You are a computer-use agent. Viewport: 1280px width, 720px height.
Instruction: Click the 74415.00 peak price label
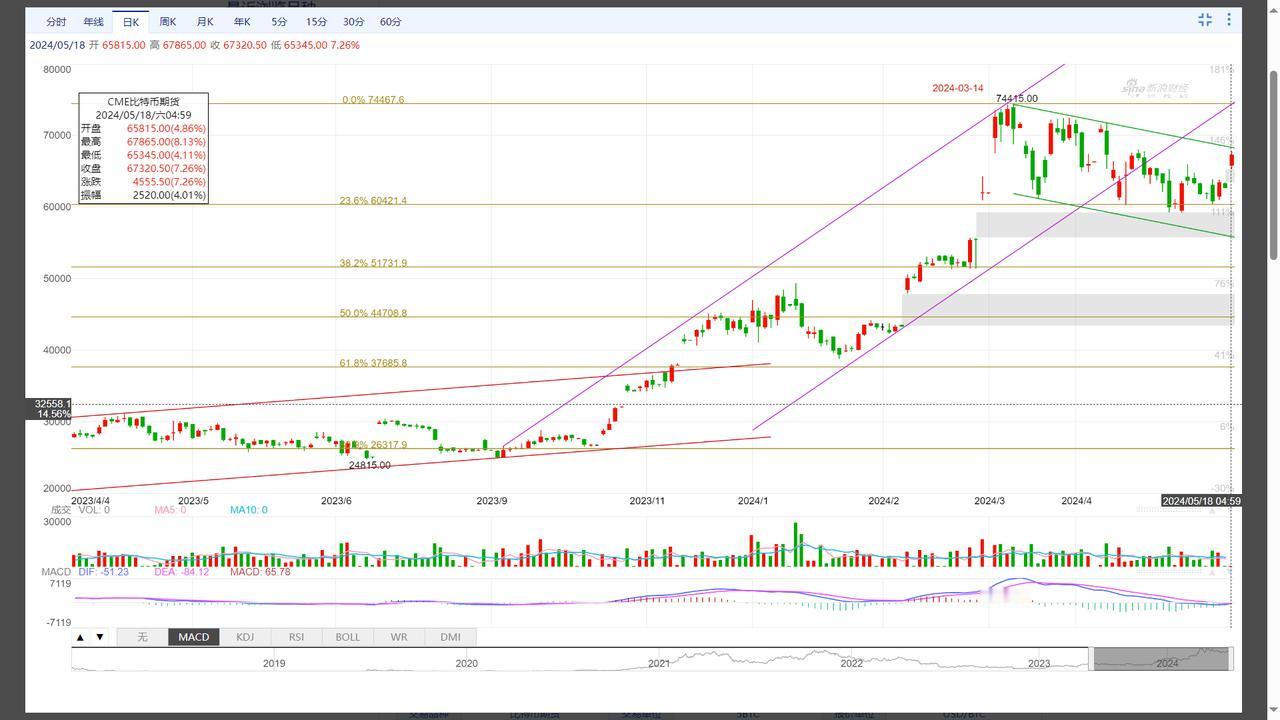pos(1017,99)
